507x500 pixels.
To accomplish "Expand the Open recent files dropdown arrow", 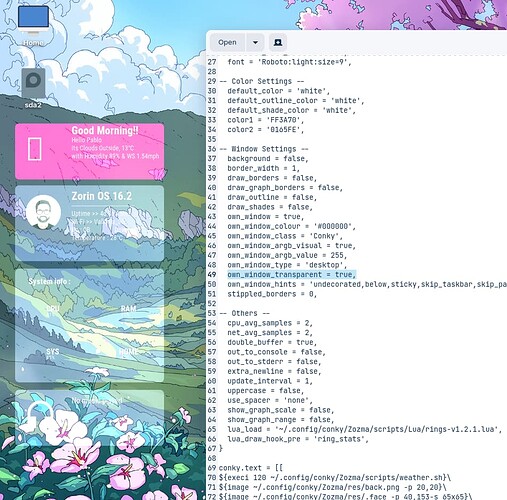I will pyautogui.click(x=255, y=43).
